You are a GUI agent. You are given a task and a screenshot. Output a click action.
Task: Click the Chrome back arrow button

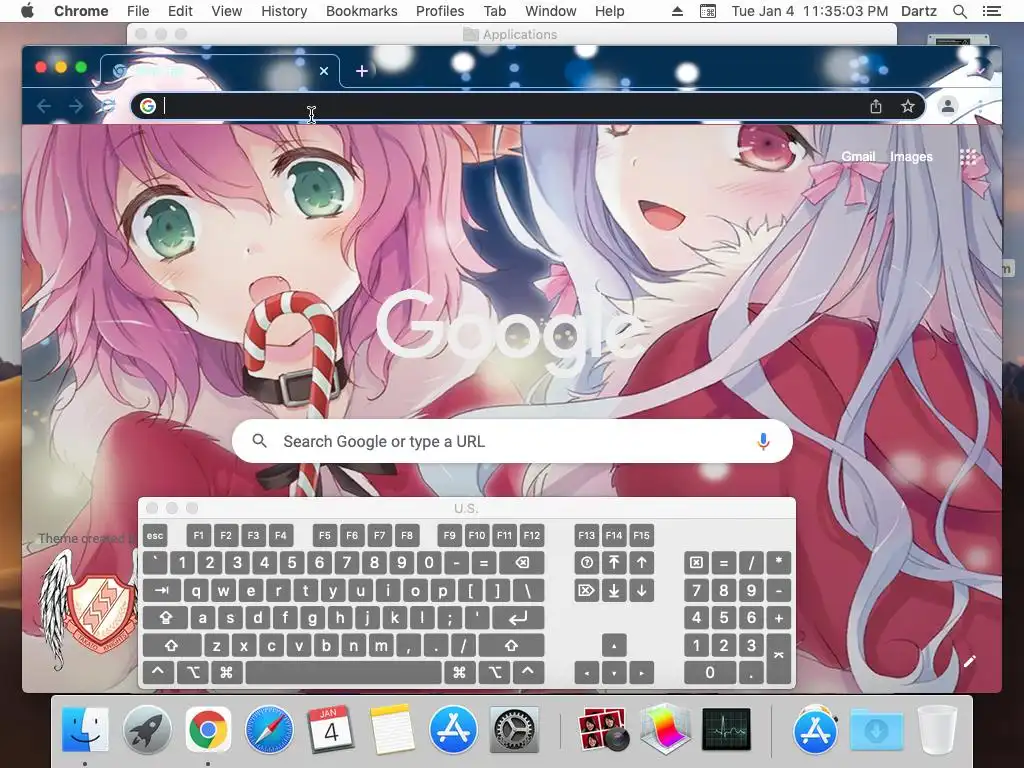pyautogui.click(x=44, y=106)
